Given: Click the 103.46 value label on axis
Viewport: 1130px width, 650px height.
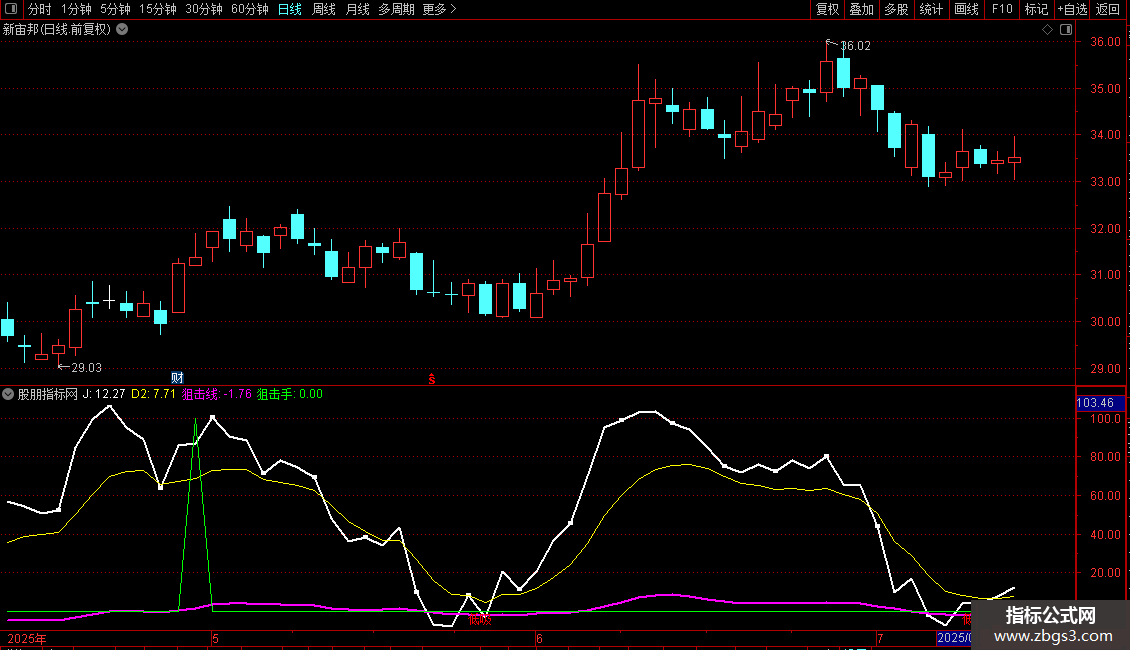Looking at the screenshot, I should [1098, 403].
